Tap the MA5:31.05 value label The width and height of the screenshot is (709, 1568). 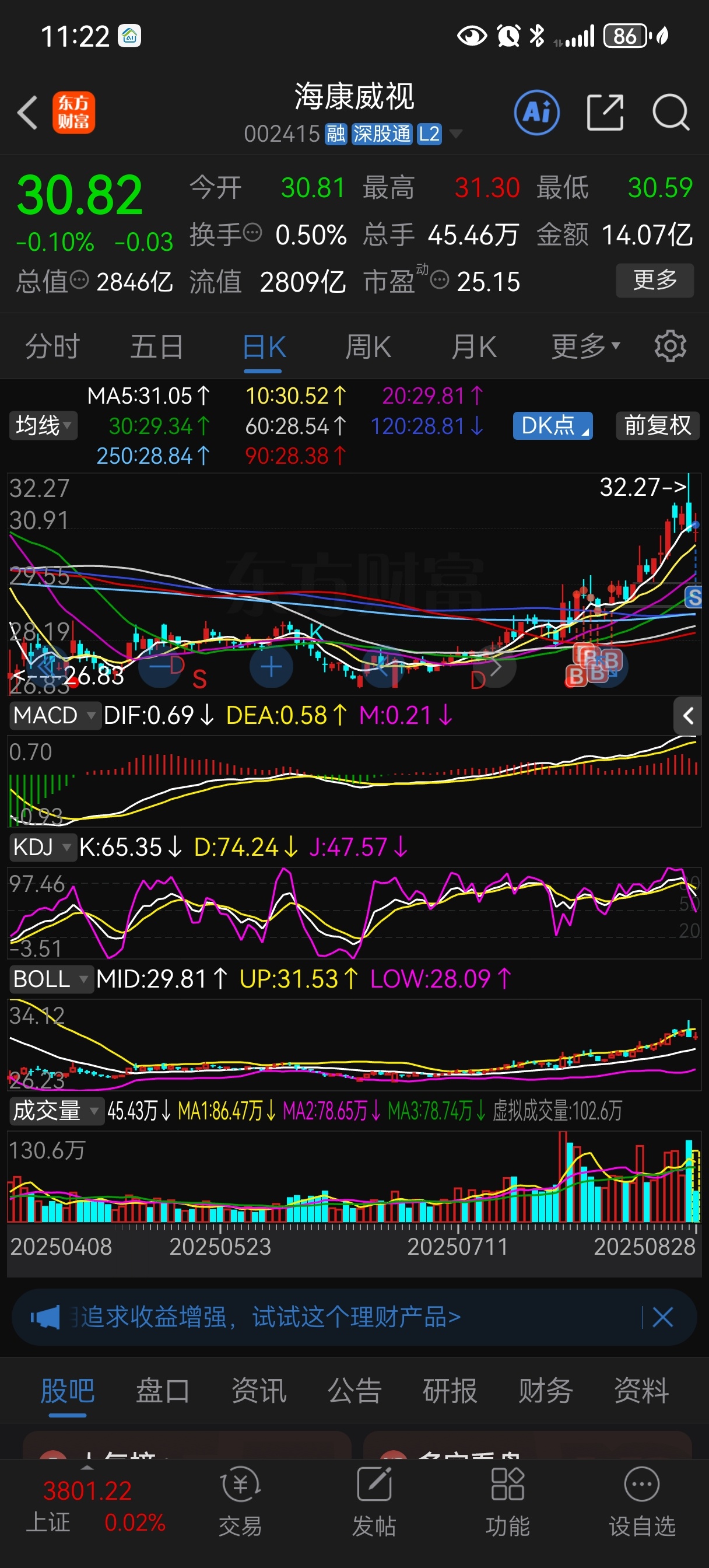coord(149,396)
